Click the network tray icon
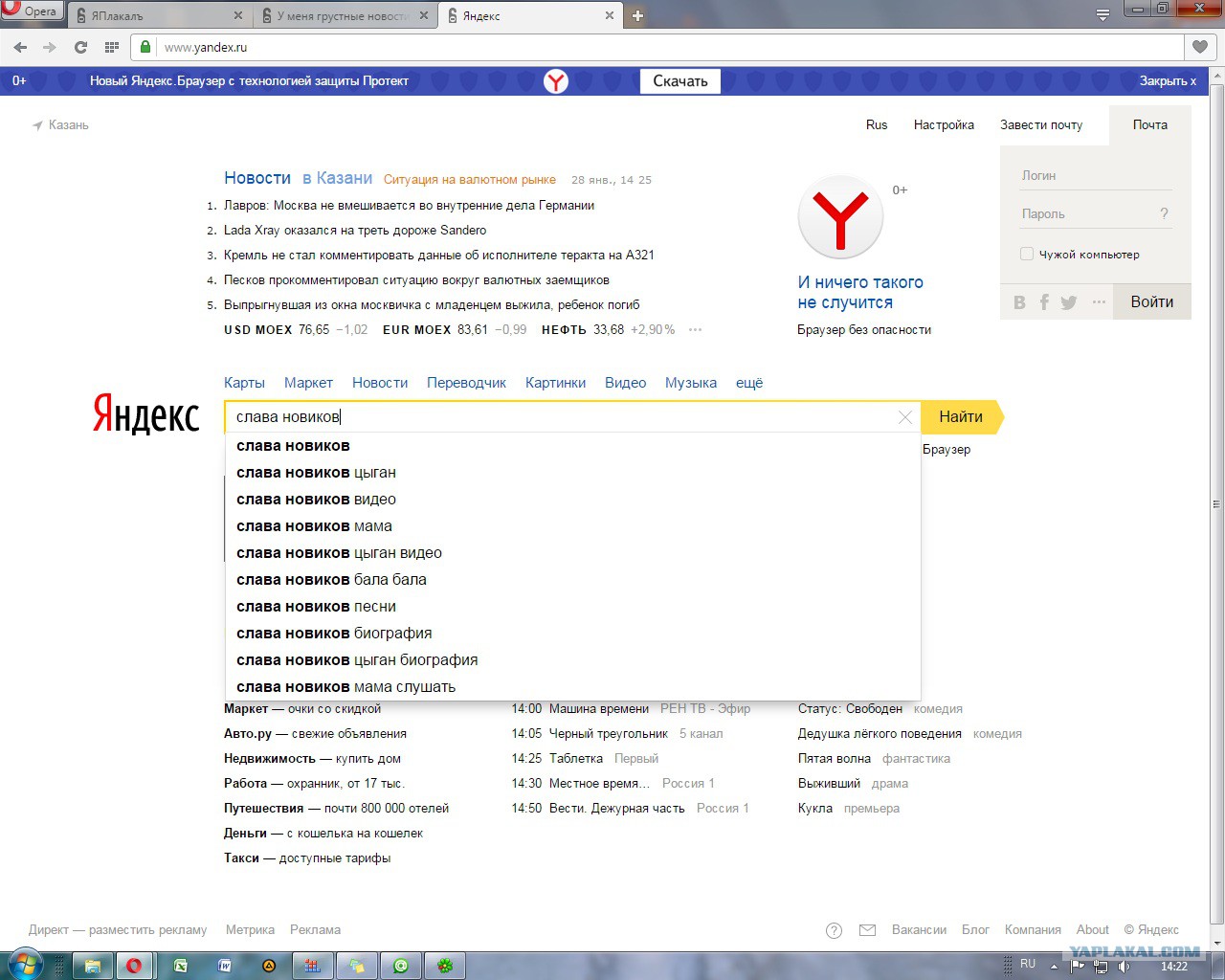Image resolution: width=1225 pixels, height=980 pixels. 1101,966
